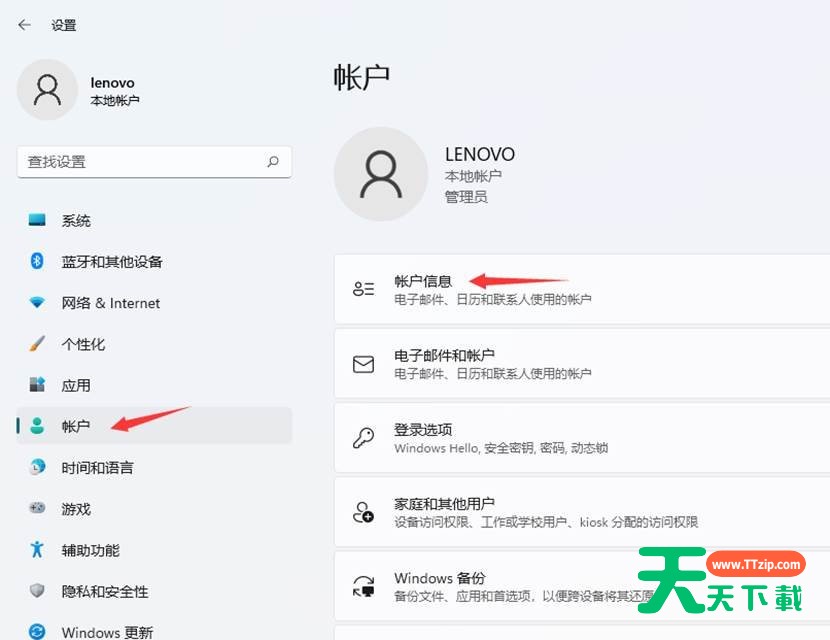Click the 系统 monitor icon
This screenshot has height=640, width=830.
pos(37,220)
